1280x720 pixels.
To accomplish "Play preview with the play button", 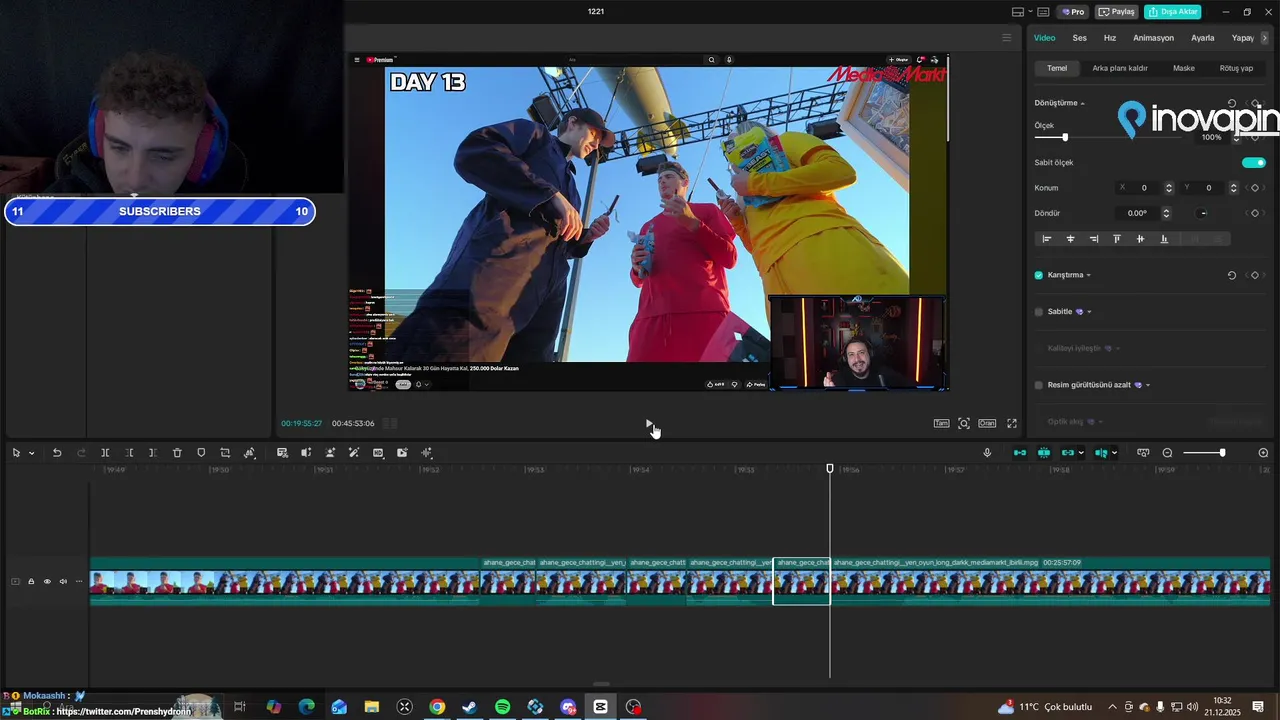I will 649,424.
